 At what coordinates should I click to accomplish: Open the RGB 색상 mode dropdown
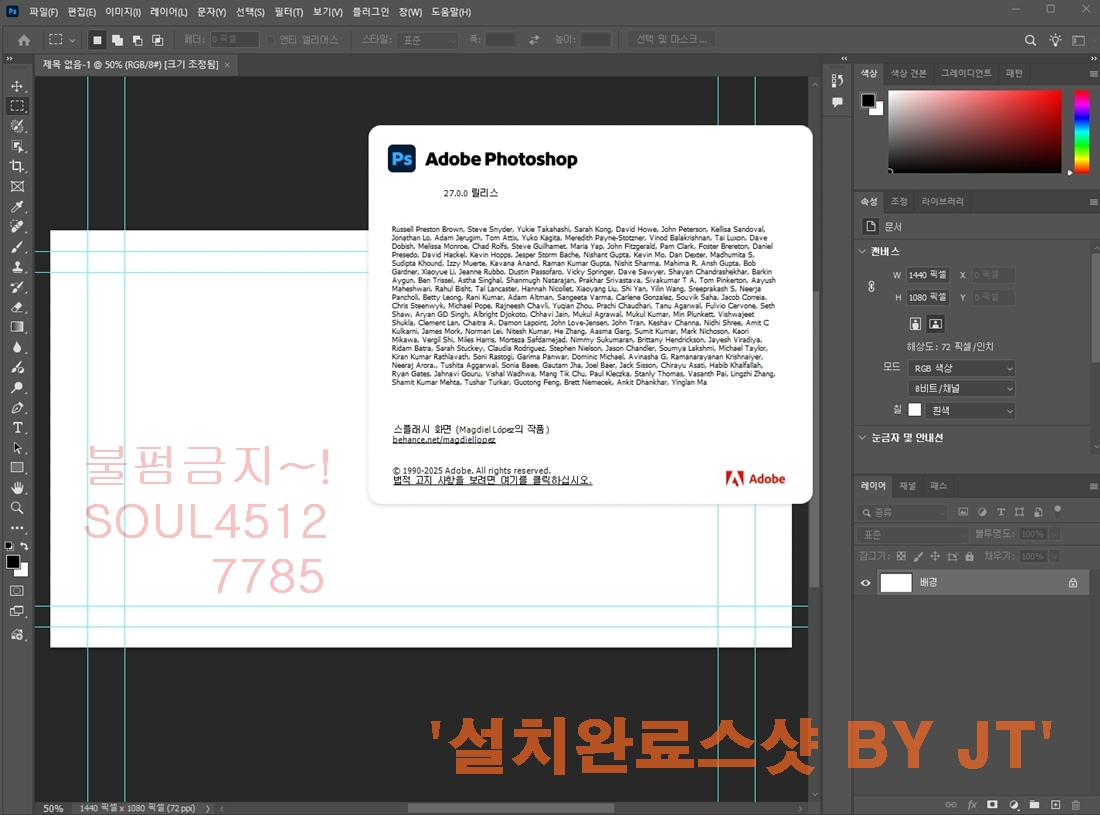pyautogui.click(x=962, y=368)
